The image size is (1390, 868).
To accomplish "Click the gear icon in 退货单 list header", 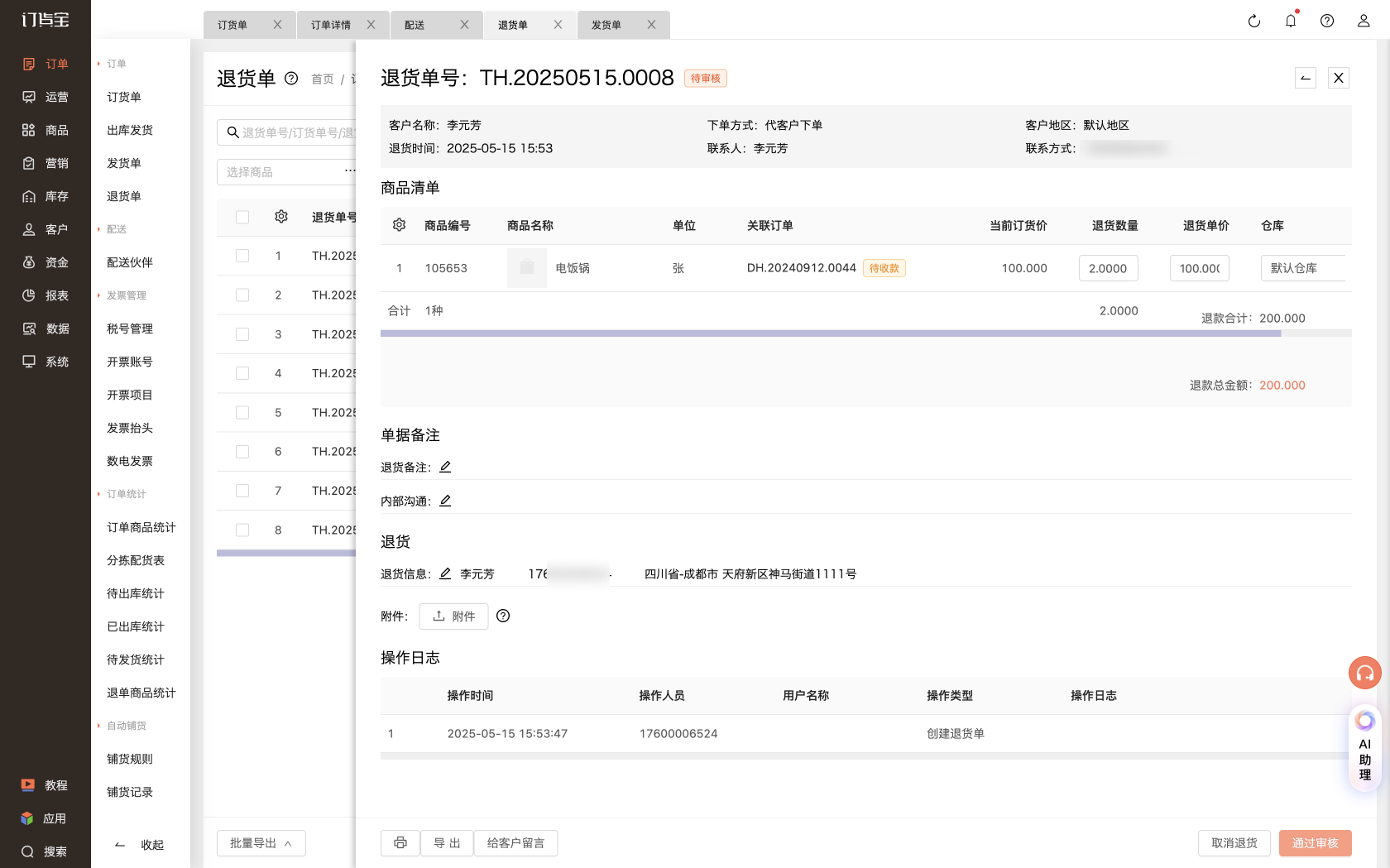I will [x=281, y=217].
